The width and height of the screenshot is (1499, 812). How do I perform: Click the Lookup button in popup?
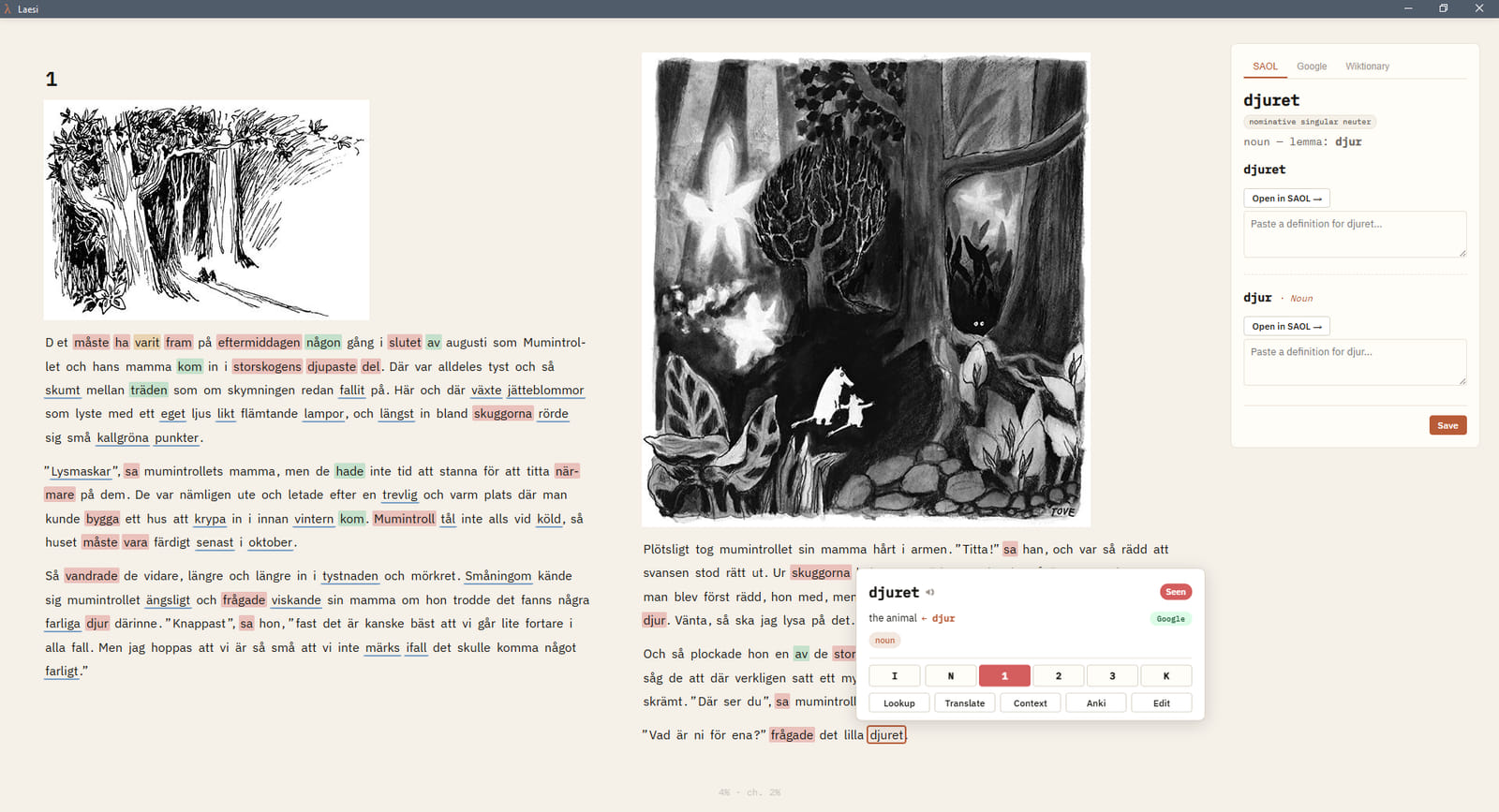pyautogui.click(x=899, y=703)
